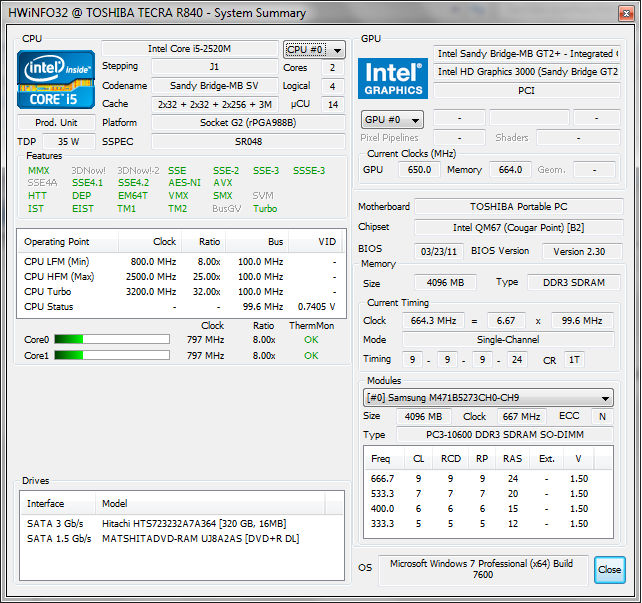This screenshot has width=642, height=603.
Task: Click the SSE4.2 feature label
Action: tap(133, 183)
